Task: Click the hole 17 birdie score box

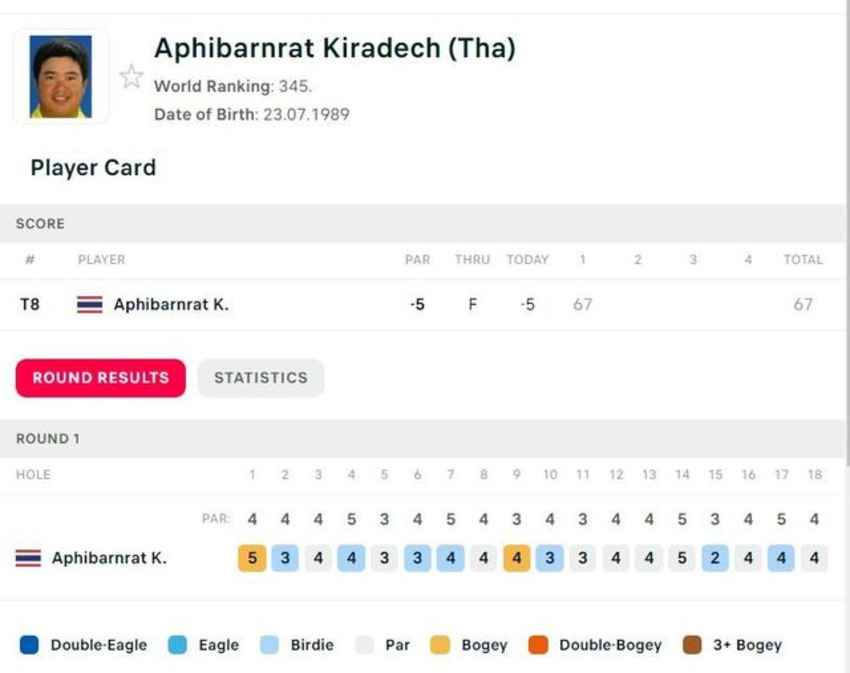Action: click(x=781, y=558)
